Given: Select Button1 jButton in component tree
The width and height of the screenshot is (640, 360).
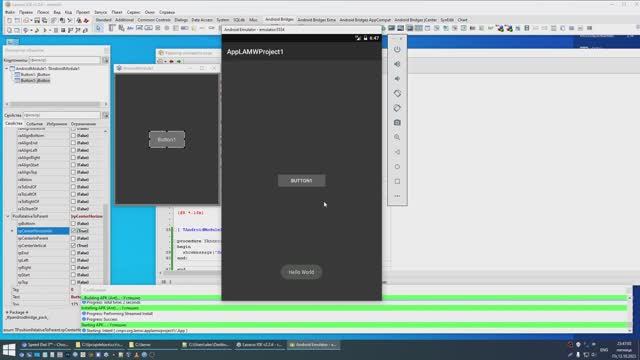Looking at the screenshot, I should pyautogui.click(x=35, y=75).
